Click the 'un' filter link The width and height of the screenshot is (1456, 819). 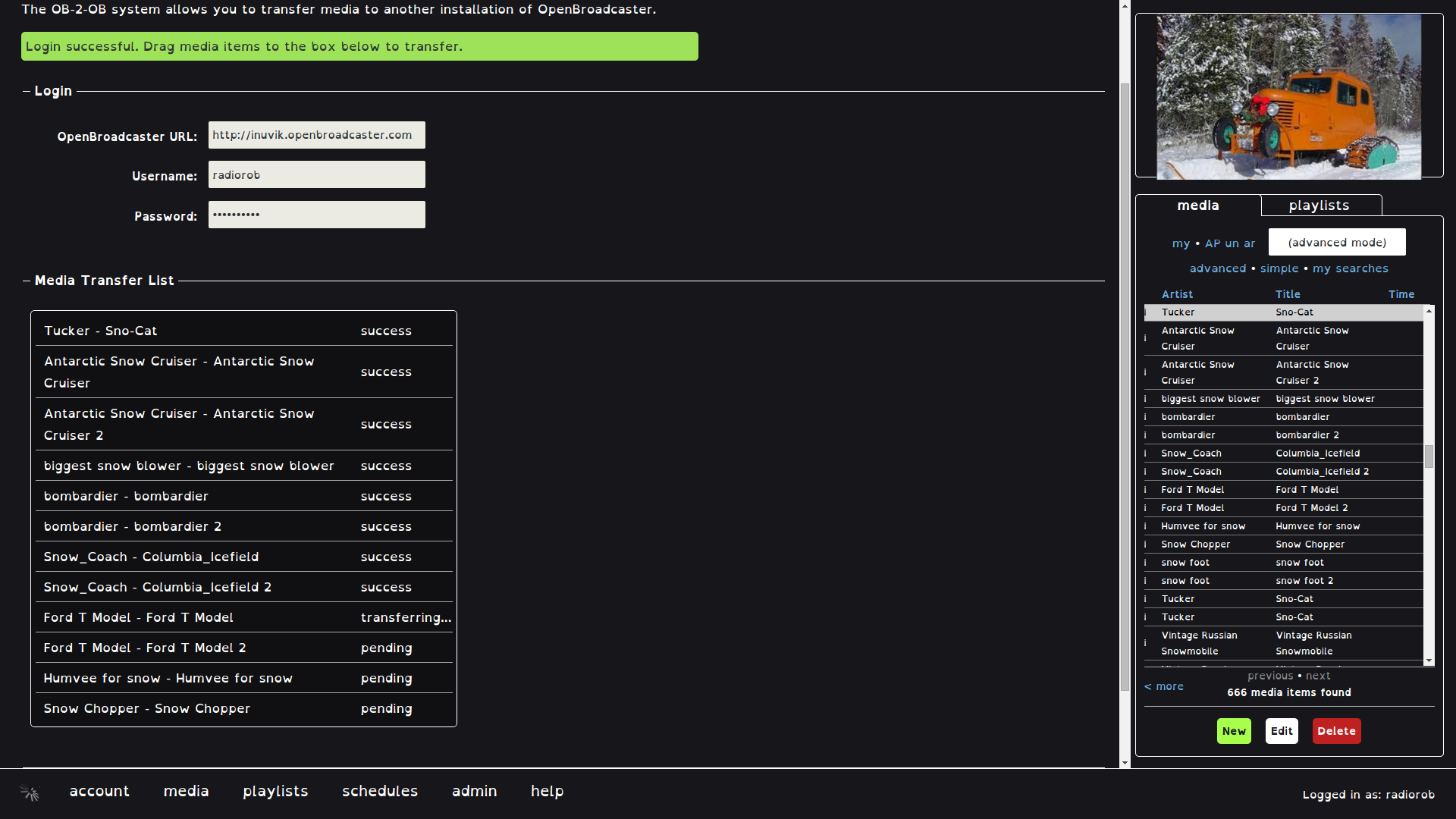click(1232, 243)
